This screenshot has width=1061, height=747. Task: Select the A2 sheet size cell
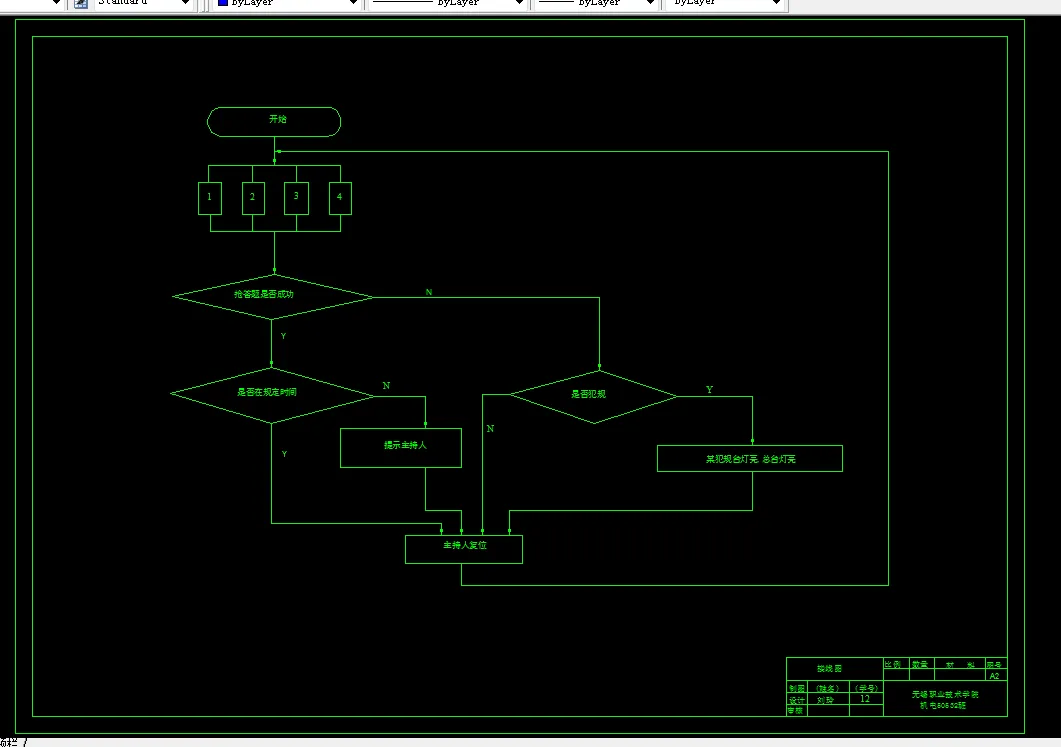pos(995,676)
